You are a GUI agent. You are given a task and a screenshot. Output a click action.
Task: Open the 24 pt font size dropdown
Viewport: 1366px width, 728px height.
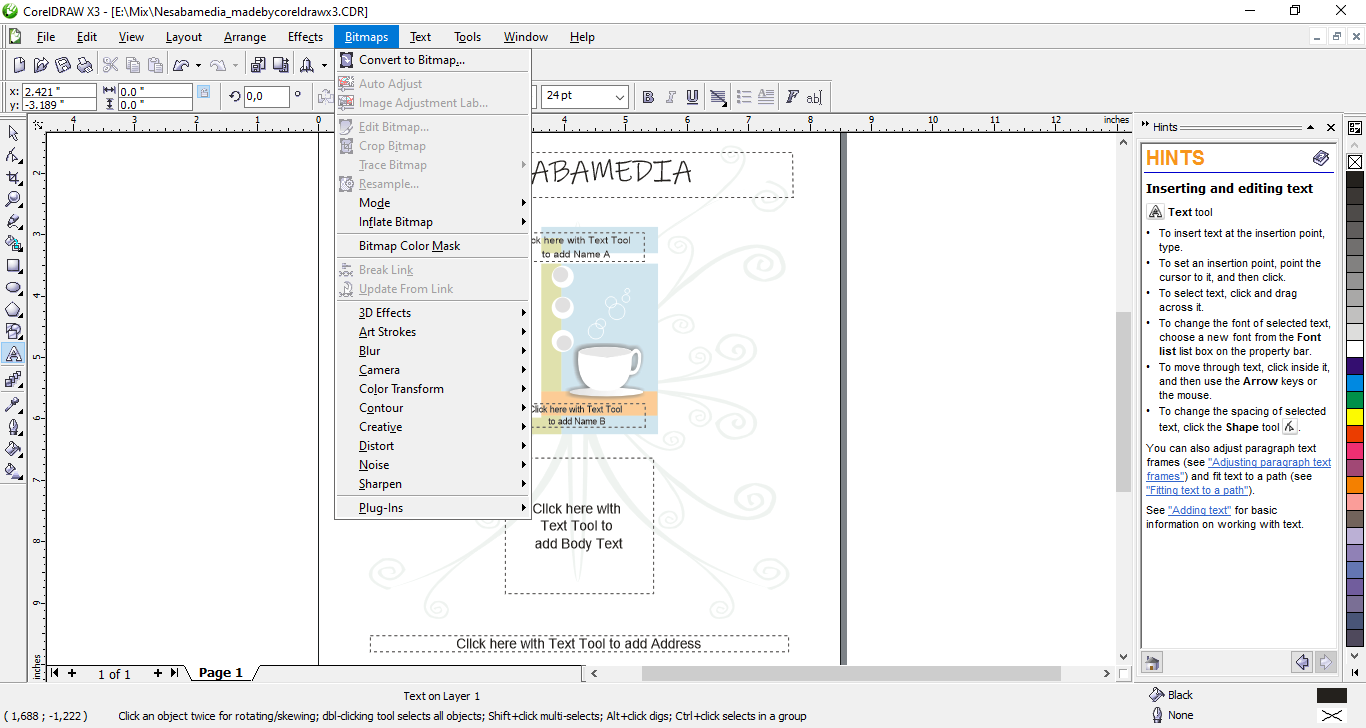click(620, 97)
